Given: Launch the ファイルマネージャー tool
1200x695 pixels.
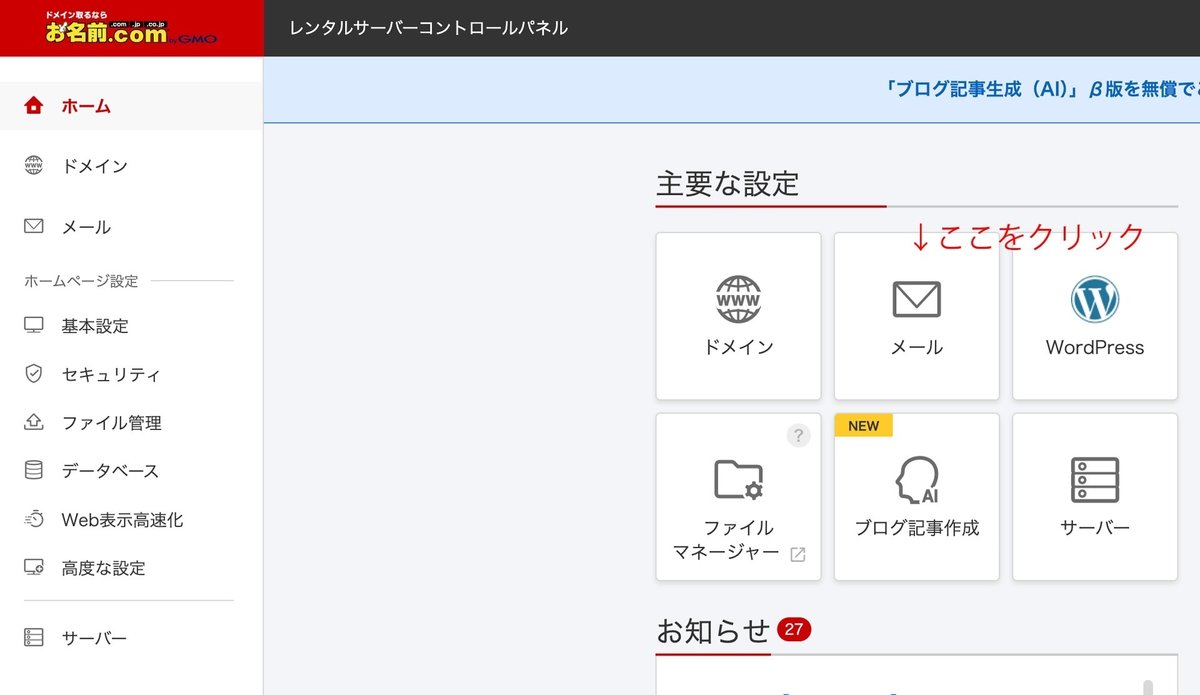Looking at the screenshot, I should [x=738, y=496].
